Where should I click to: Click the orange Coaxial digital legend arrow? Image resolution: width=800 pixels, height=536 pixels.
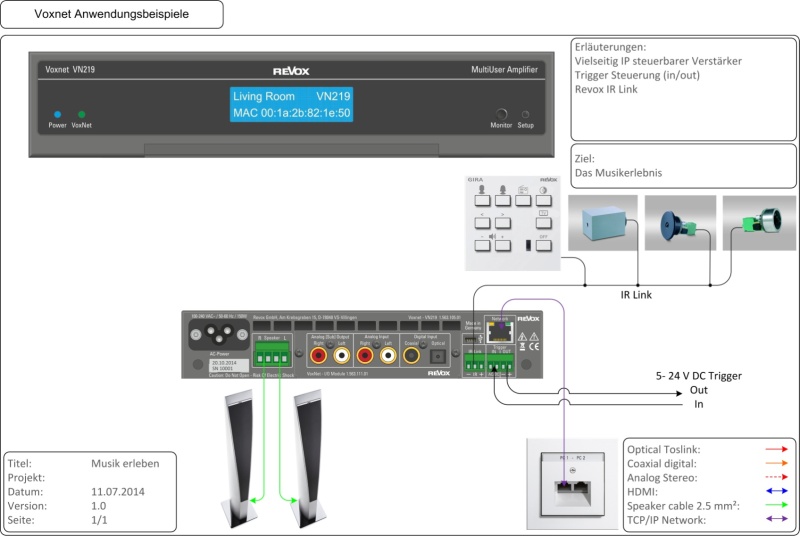click(777, 463)
